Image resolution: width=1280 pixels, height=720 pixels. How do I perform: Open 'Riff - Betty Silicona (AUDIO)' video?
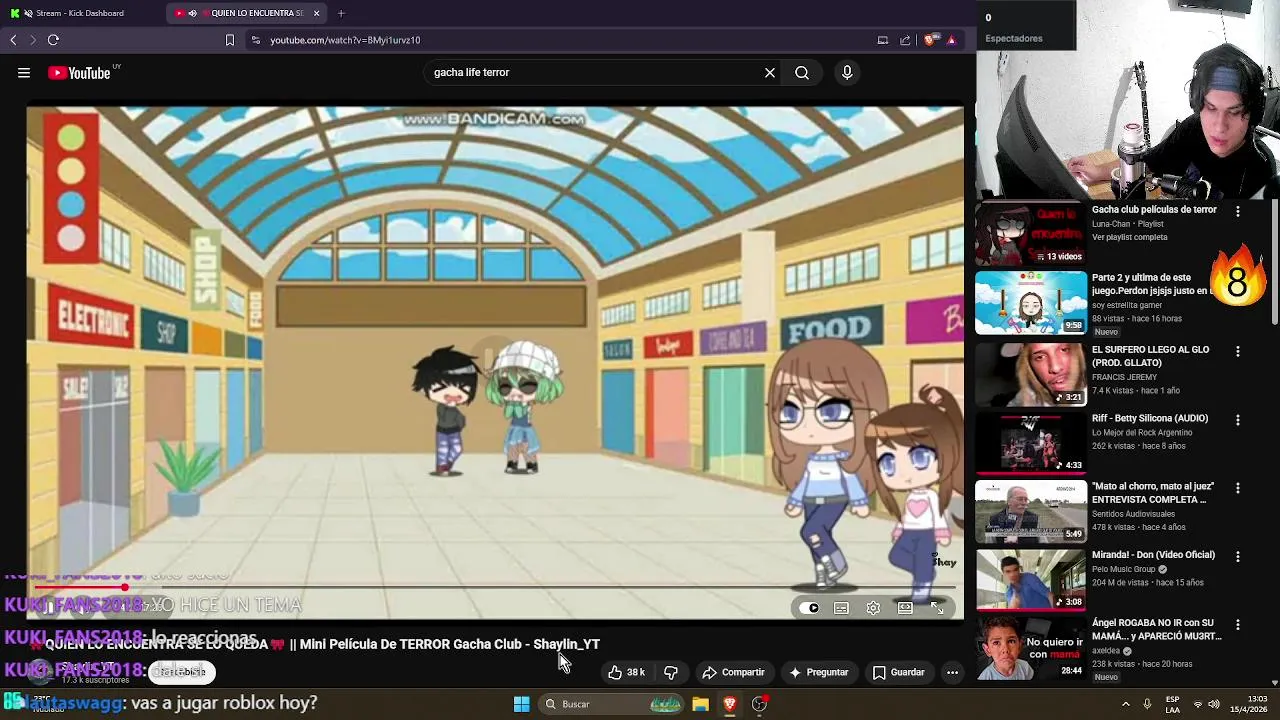coord(1150,418)
